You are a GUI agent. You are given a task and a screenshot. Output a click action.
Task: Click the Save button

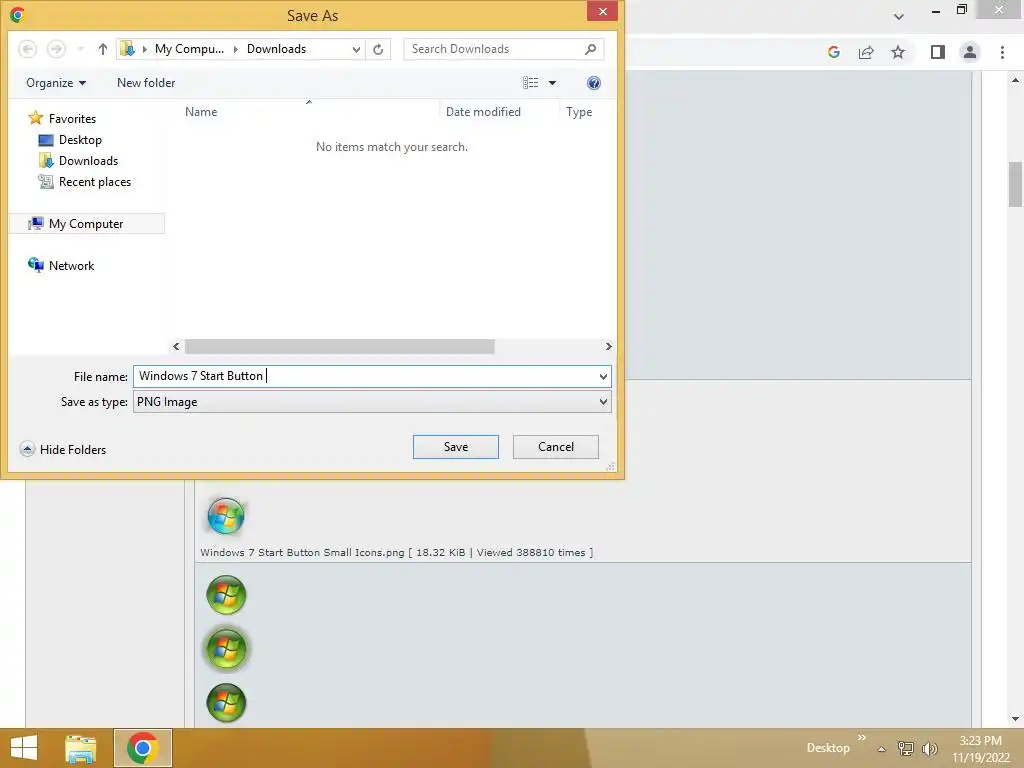pyautogui.click(x=456, y=447)
